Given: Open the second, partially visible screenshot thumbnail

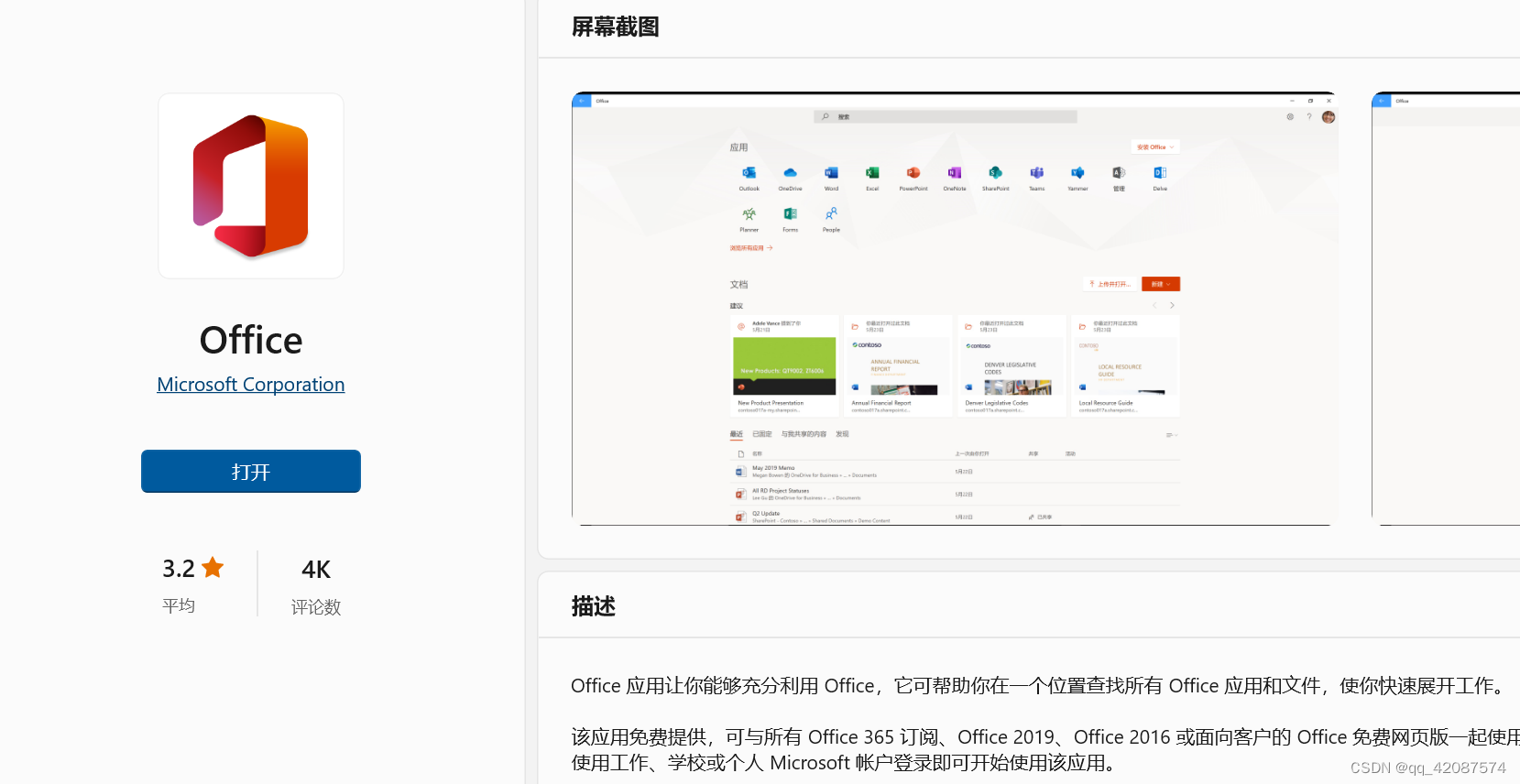Looking at the screenshot, I should point(1446,309).
